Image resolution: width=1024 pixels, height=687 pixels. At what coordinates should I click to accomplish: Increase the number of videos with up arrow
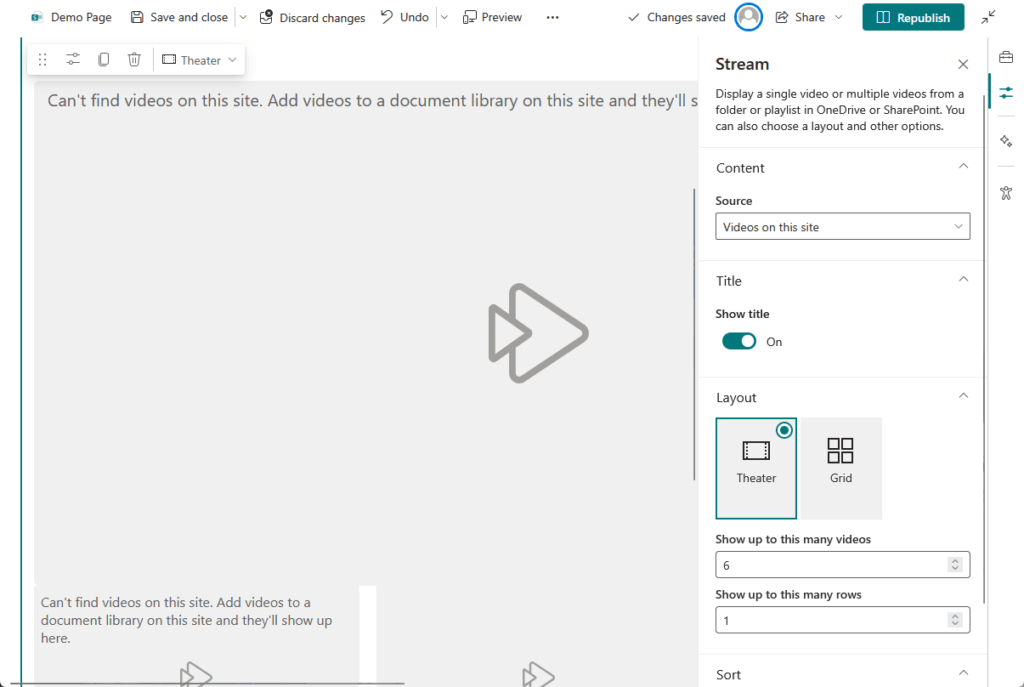[x=955, y=560]
